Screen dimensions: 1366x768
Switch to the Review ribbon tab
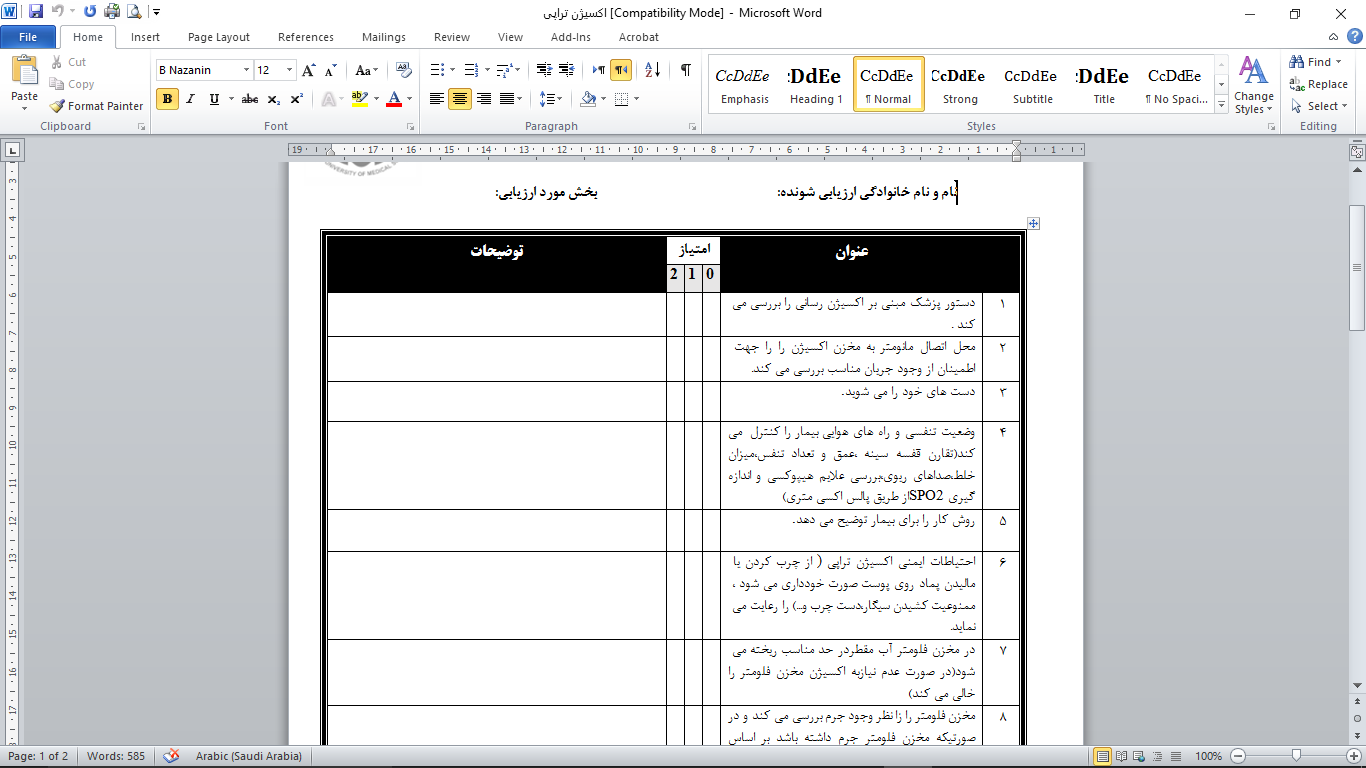[451, 37]
